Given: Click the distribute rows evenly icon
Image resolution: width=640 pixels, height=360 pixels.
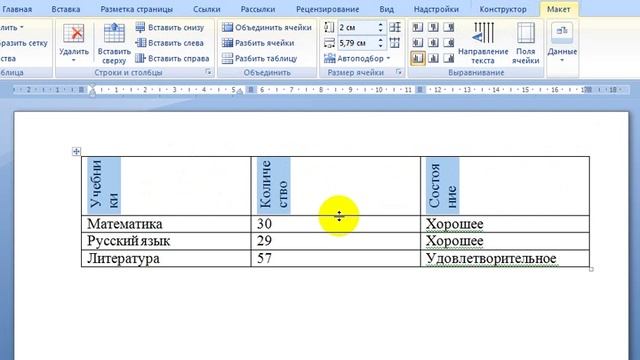Looking at the screenshot, I should coord(395,27).
